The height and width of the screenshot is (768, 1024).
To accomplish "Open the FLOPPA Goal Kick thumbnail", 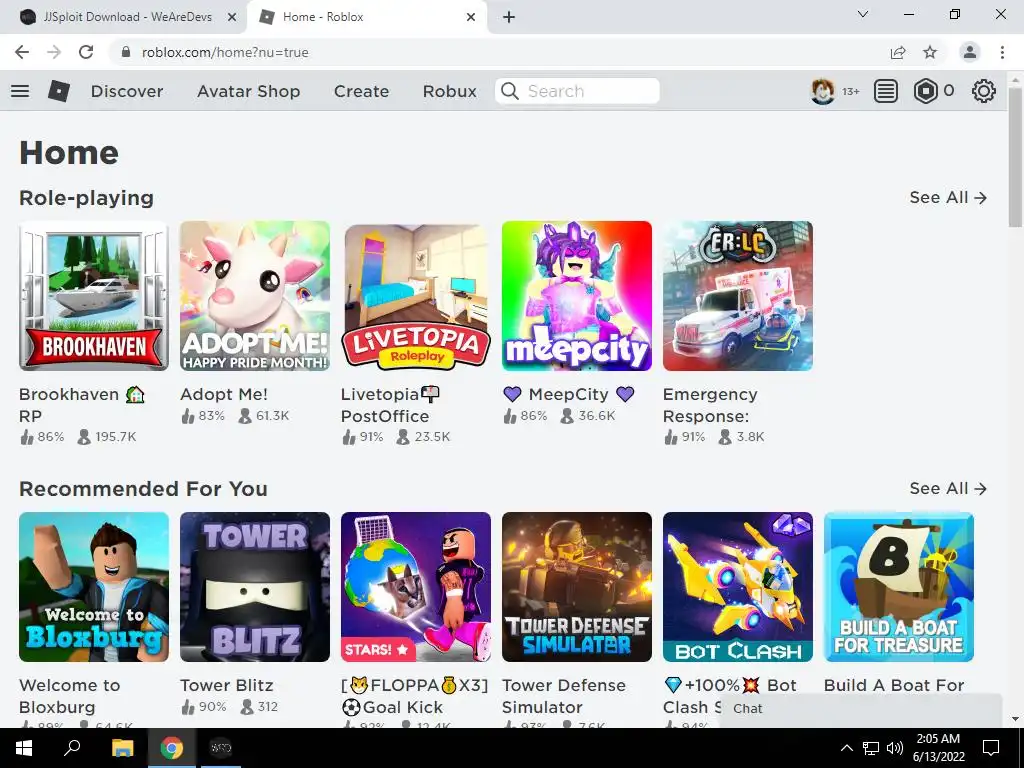I will [x=416, y=586].
